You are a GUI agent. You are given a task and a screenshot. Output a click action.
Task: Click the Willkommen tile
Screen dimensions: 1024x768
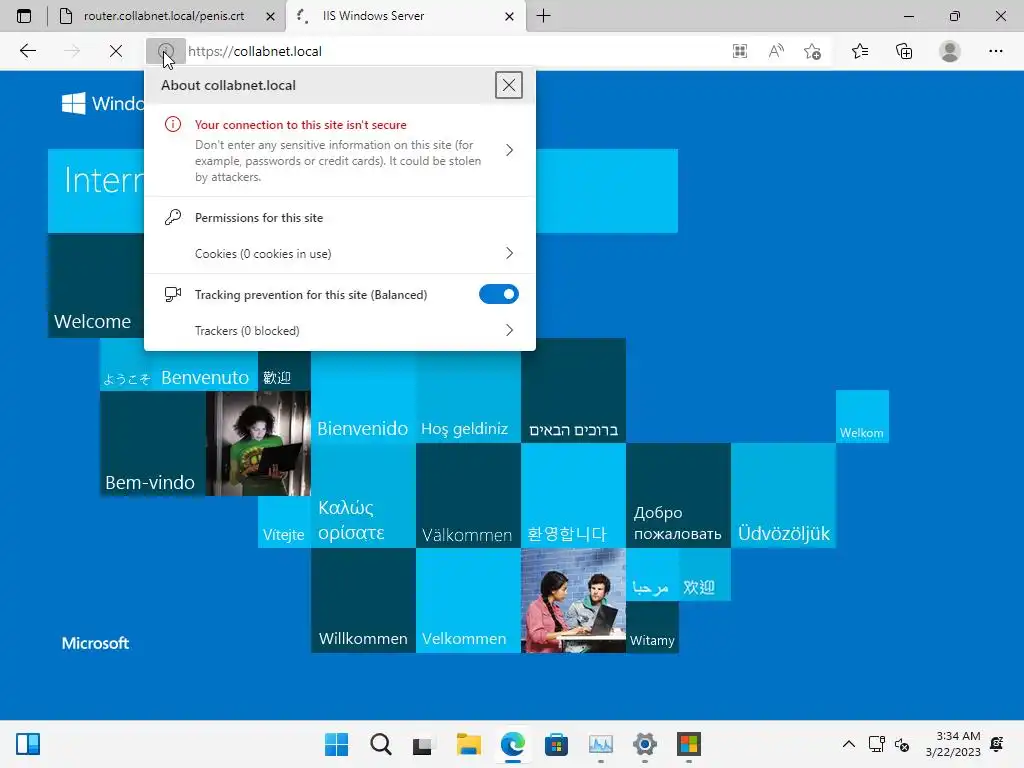[x=363, y=600]
